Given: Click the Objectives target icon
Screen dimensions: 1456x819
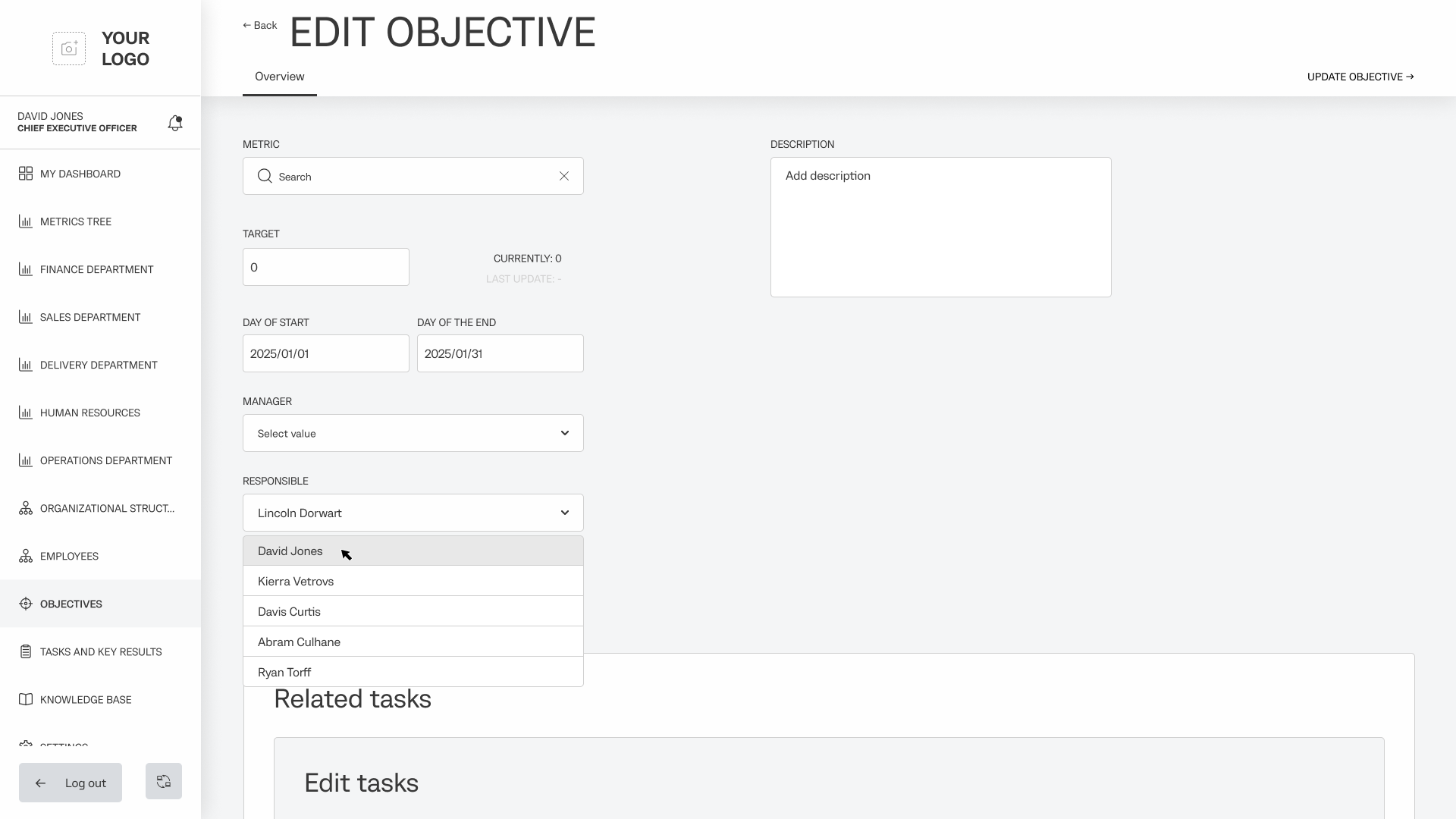Looking at the screenshot, I should tap(26, 604).
